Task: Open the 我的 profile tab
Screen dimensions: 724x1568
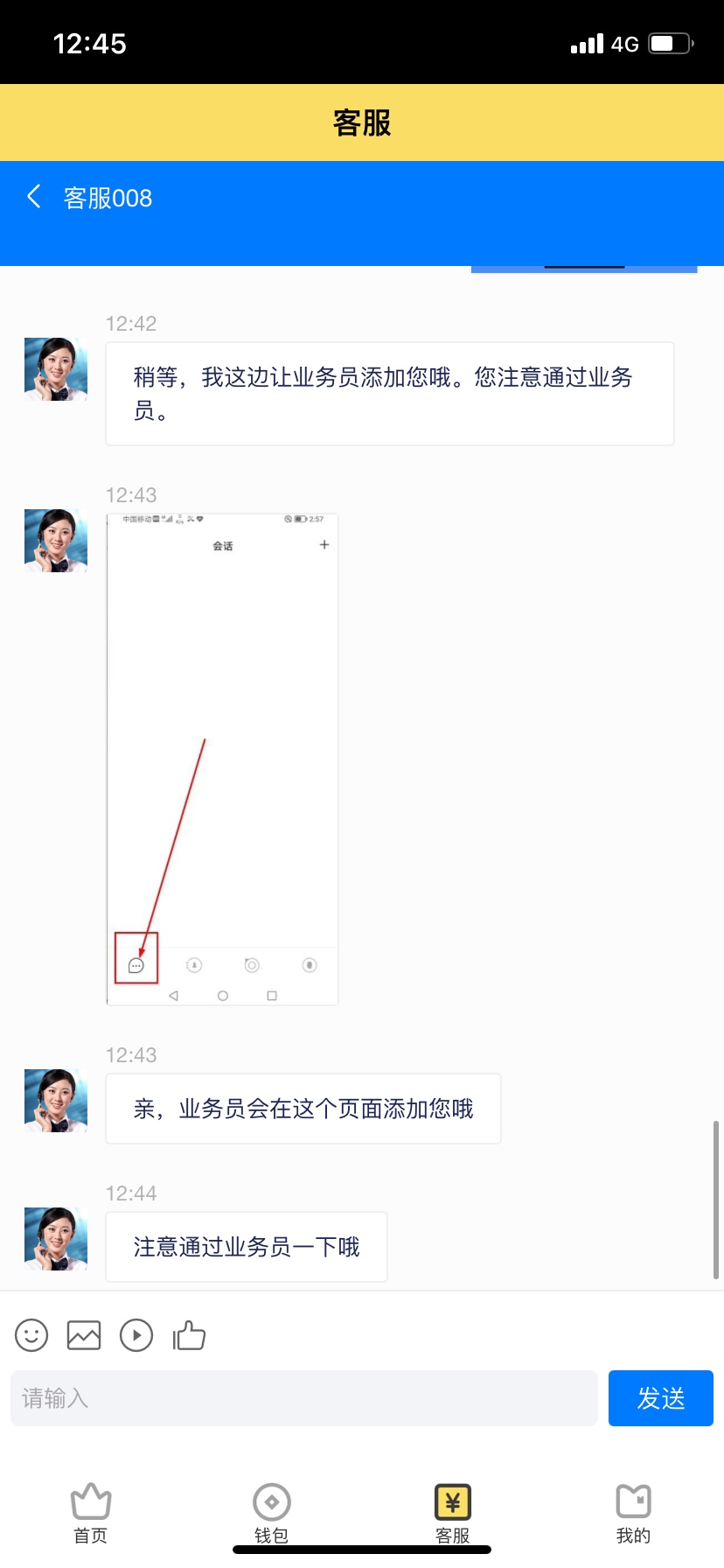Action: click(x=634, y=1514)
